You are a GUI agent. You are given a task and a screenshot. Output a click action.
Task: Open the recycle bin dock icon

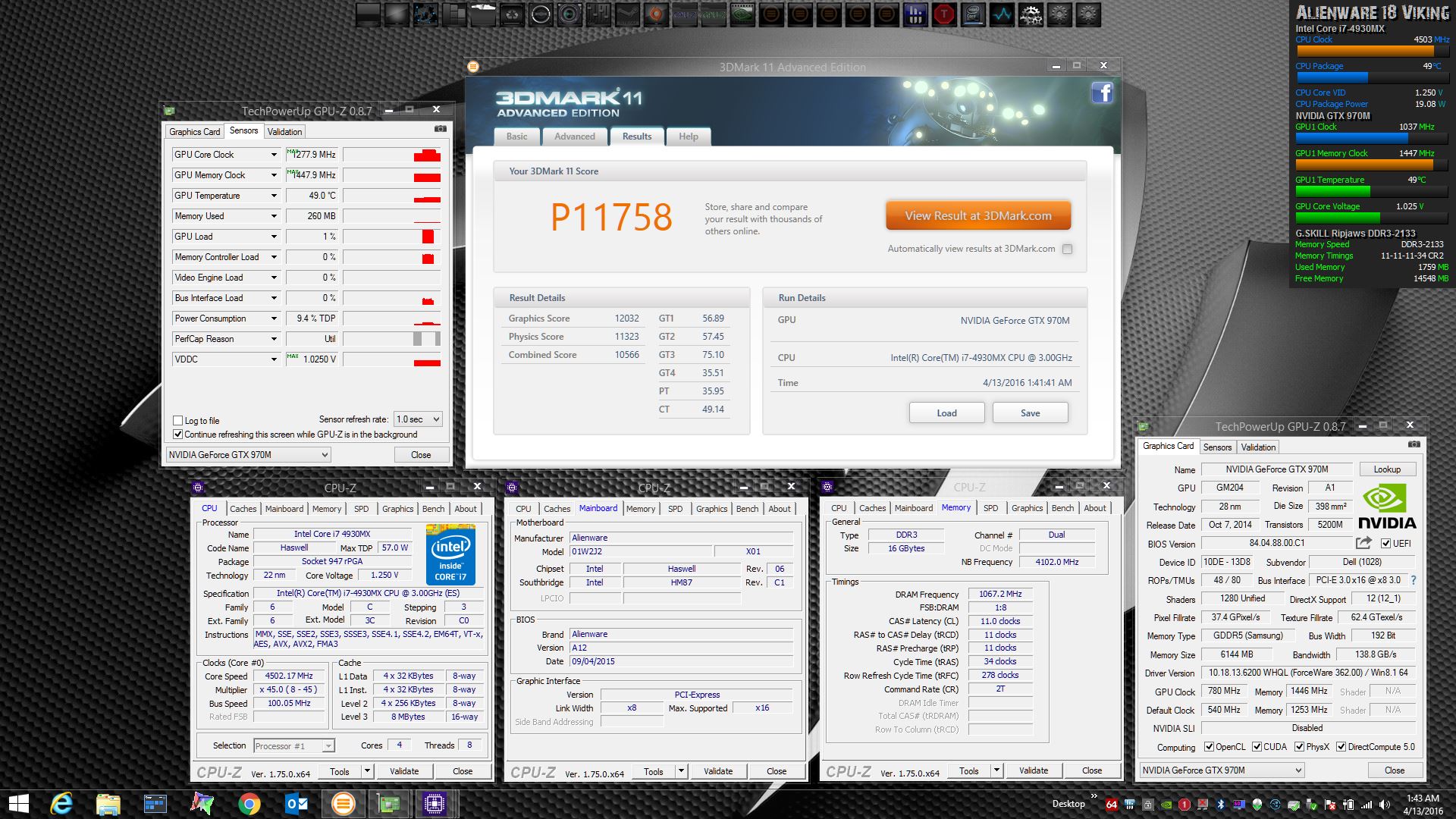512,14
